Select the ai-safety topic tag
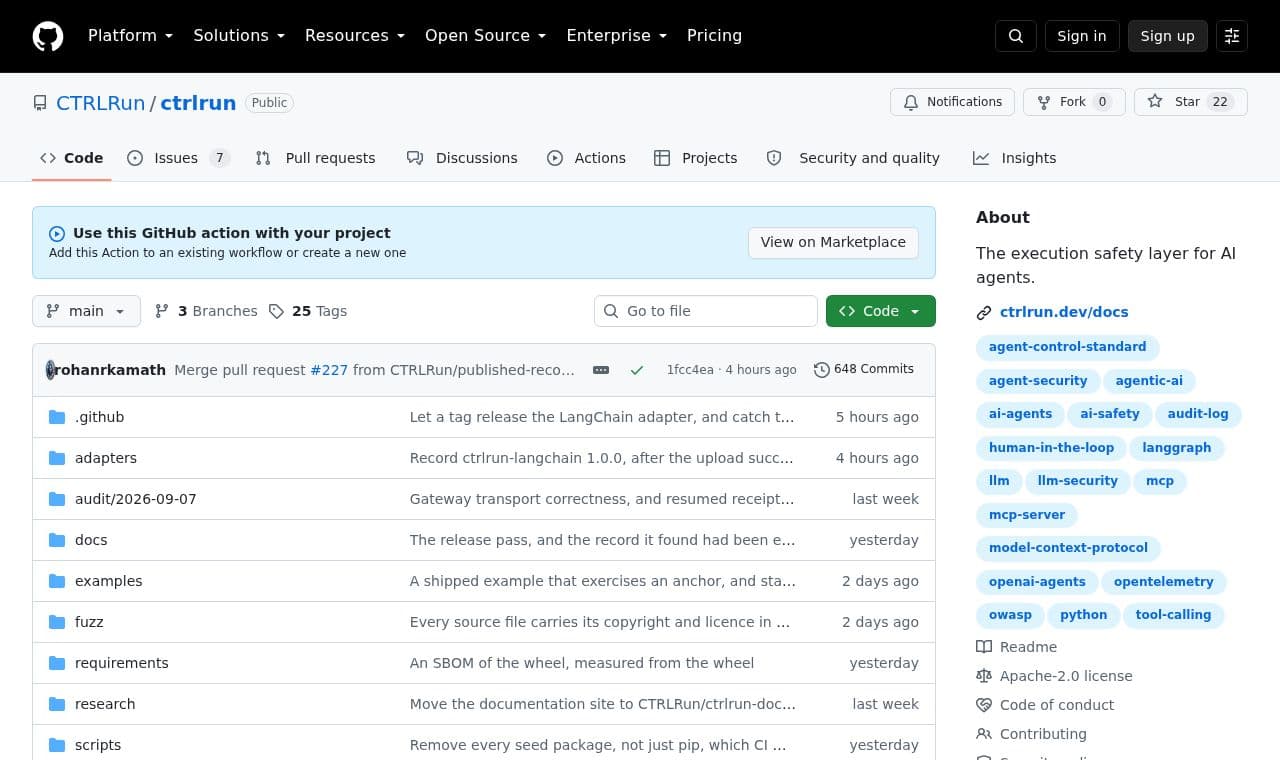1280x760 pixels. [x=1110, y=414]
